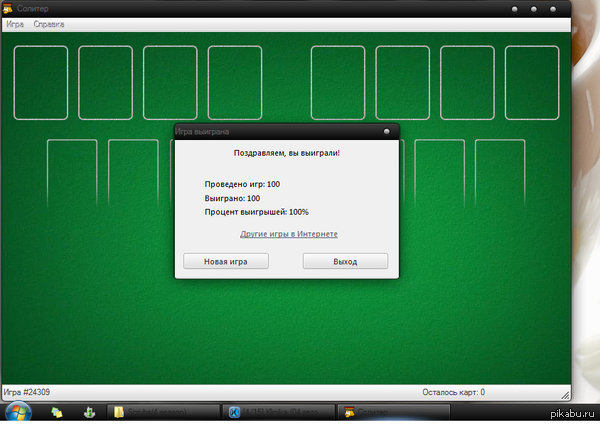The image size is (600, 425).
Task: Close the Игра выиграна dialog
Action: pos(386,131)
